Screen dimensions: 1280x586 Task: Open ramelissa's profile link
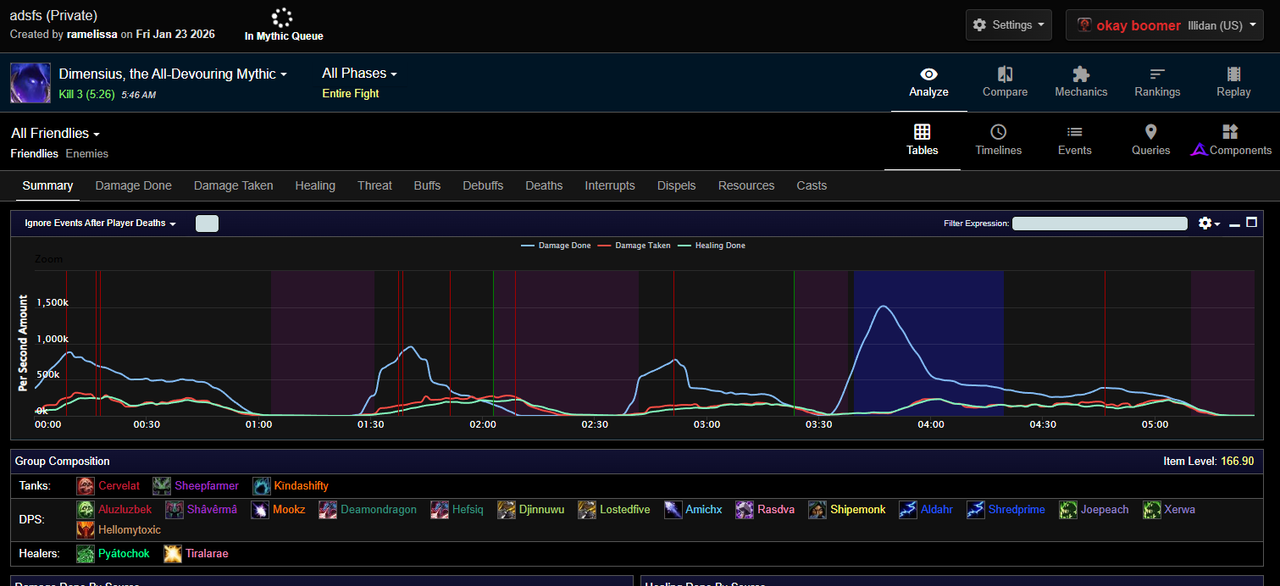(92, 34)
